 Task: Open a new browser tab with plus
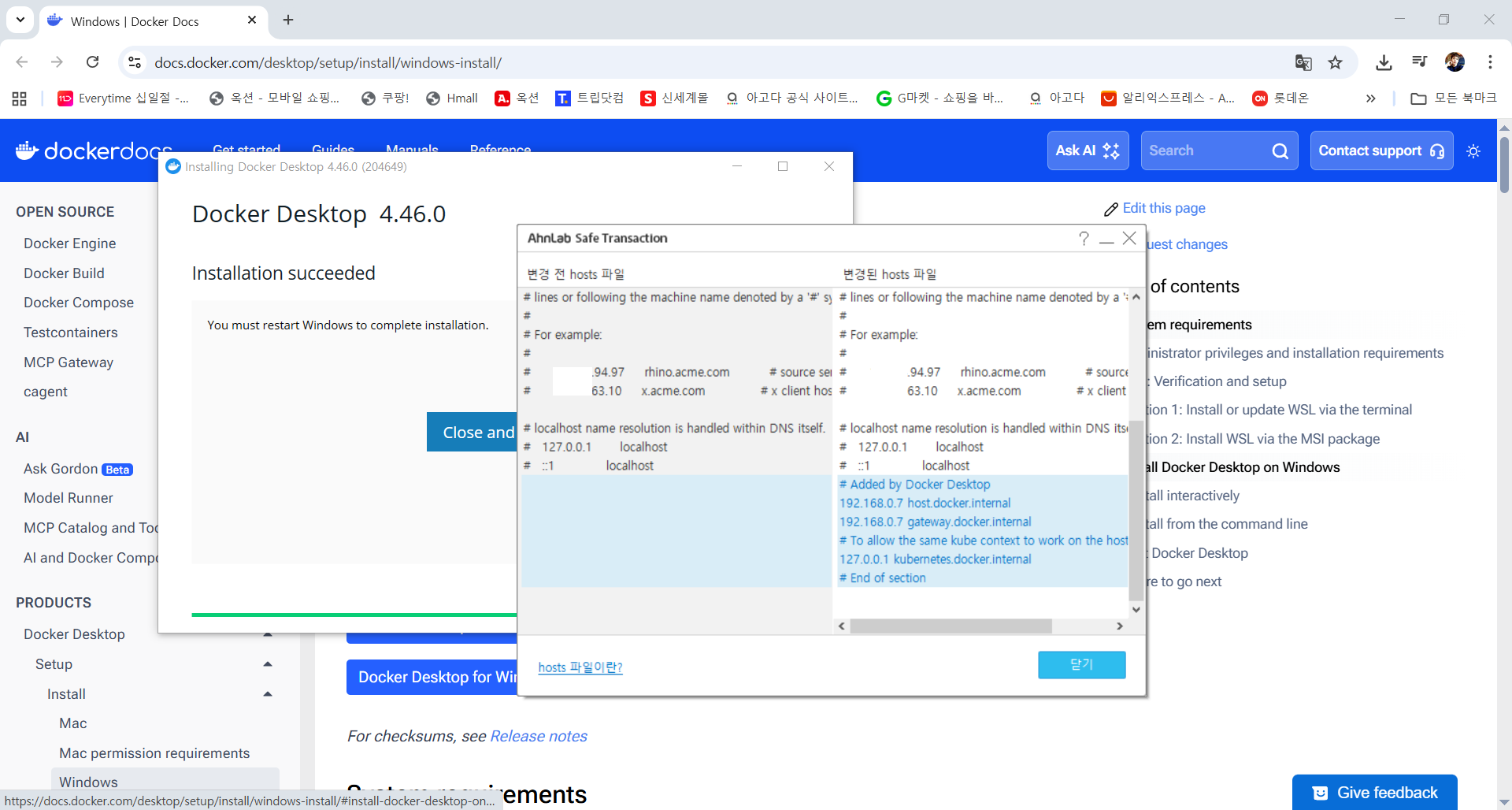(288, 20)
